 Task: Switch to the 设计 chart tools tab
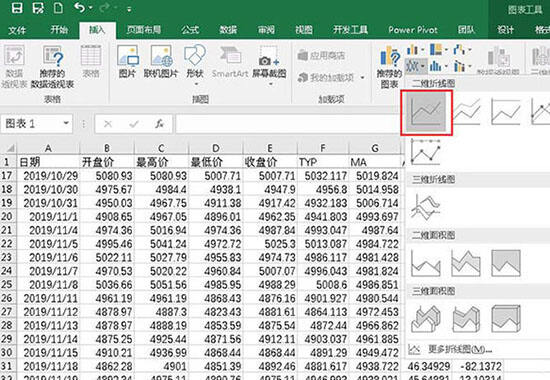coord(505,30)
